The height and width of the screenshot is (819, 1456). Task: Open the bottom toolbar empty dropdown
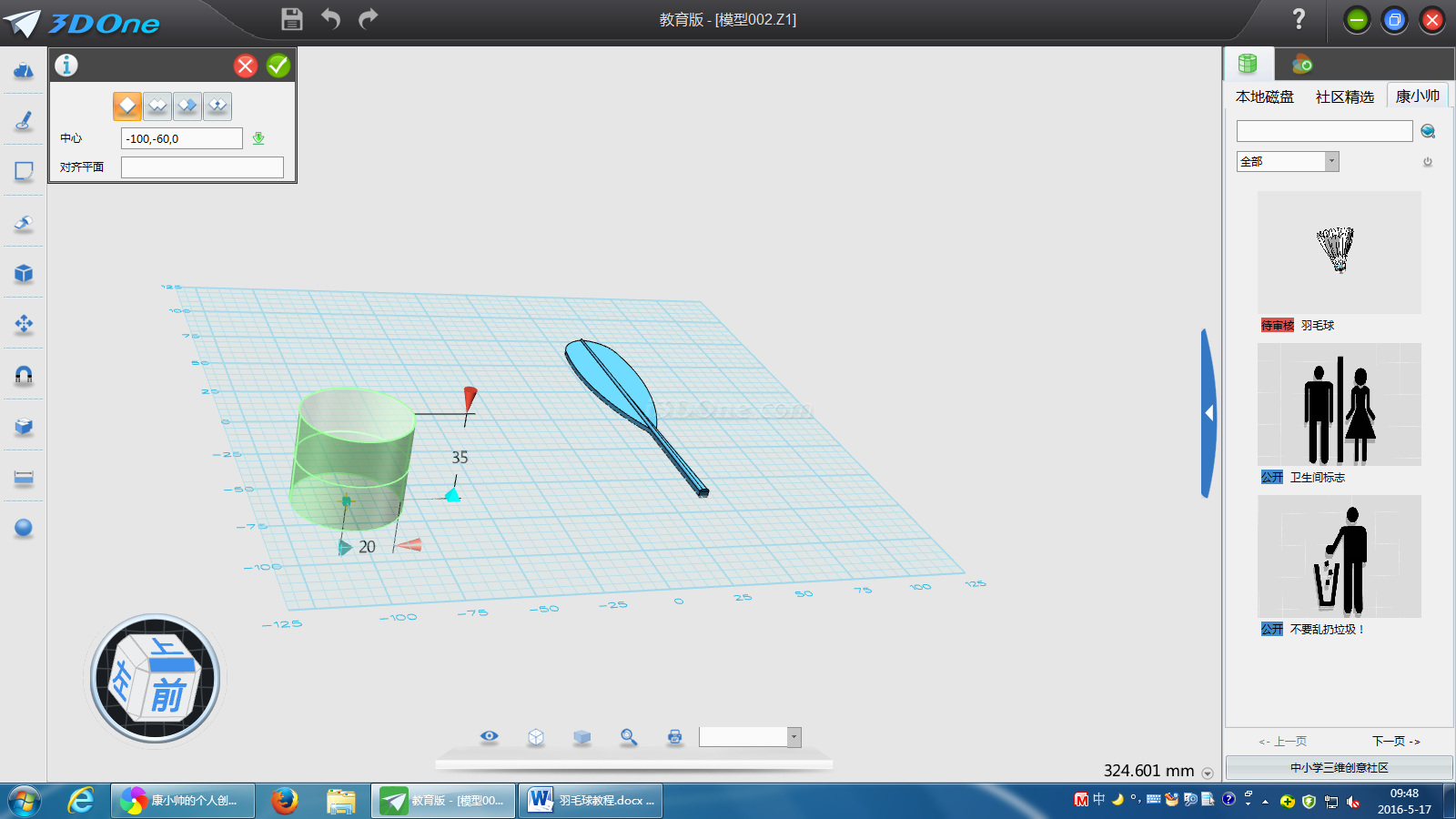click(794, 737)
